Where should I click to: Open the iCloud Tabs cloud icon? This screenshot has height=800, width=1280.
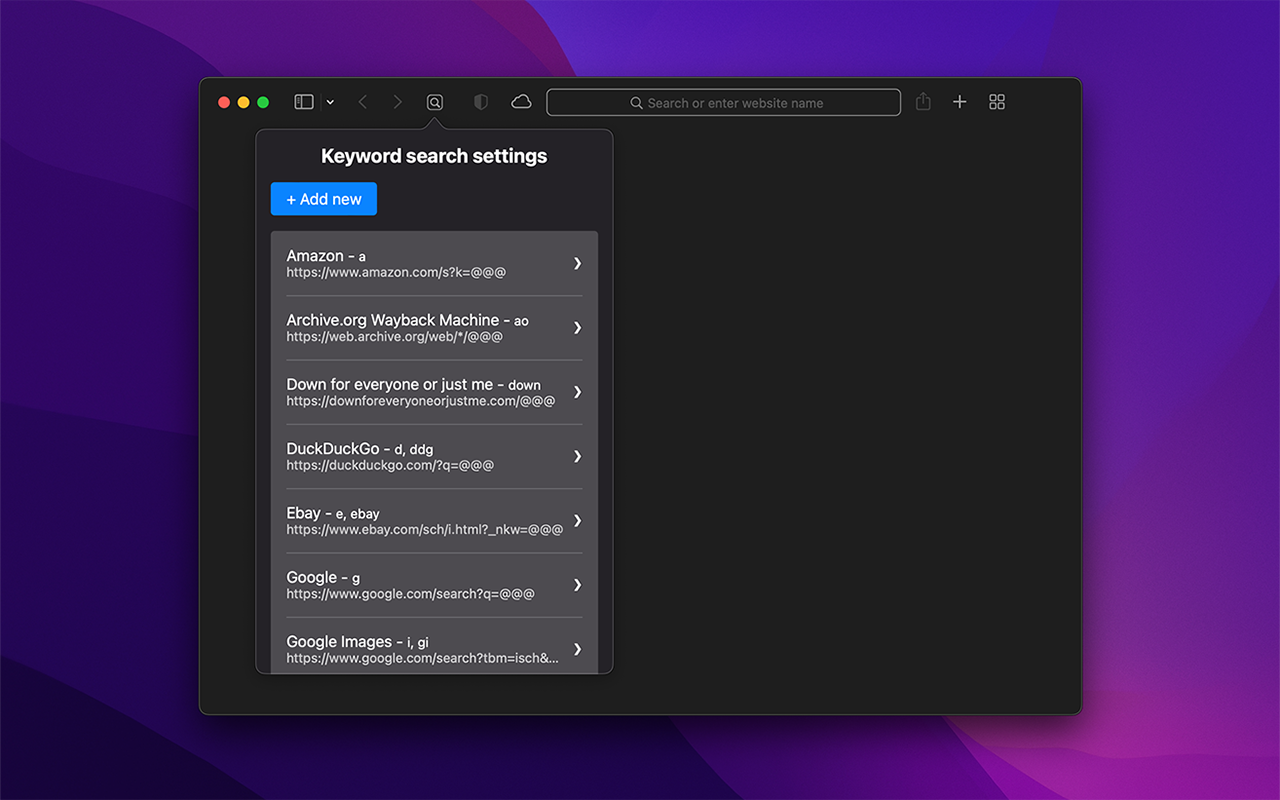point(520,101)
